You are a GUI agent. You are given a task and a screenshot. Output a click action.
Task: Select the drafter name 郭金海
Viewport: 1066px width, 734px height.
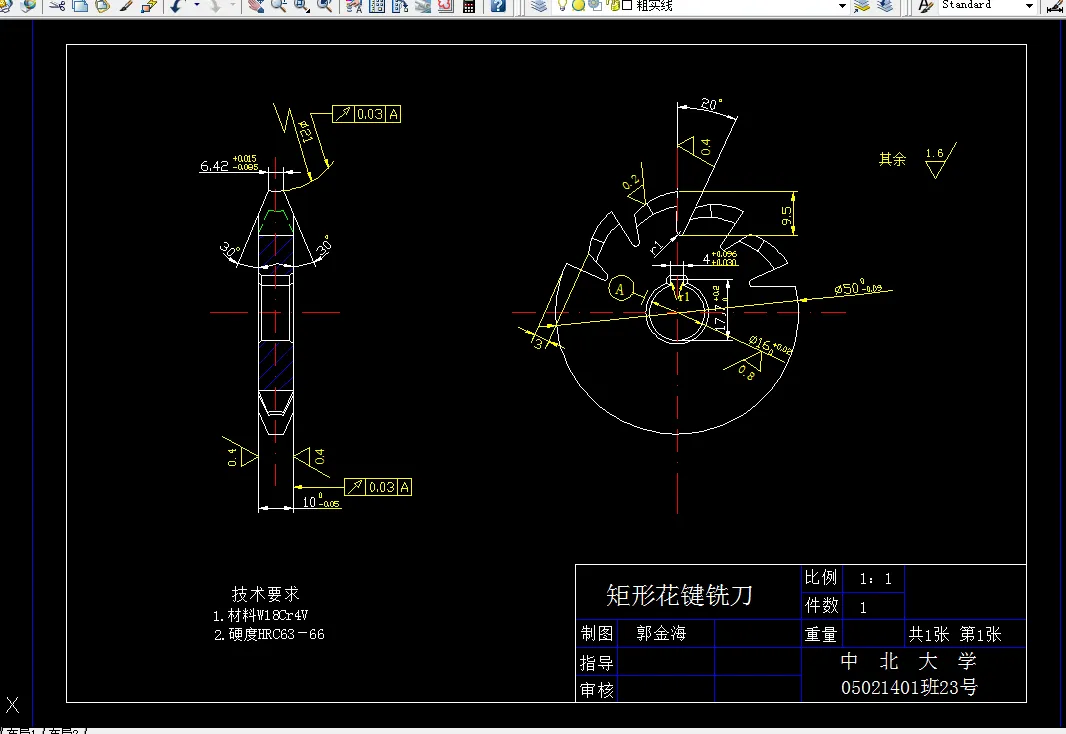coord(661,633)
